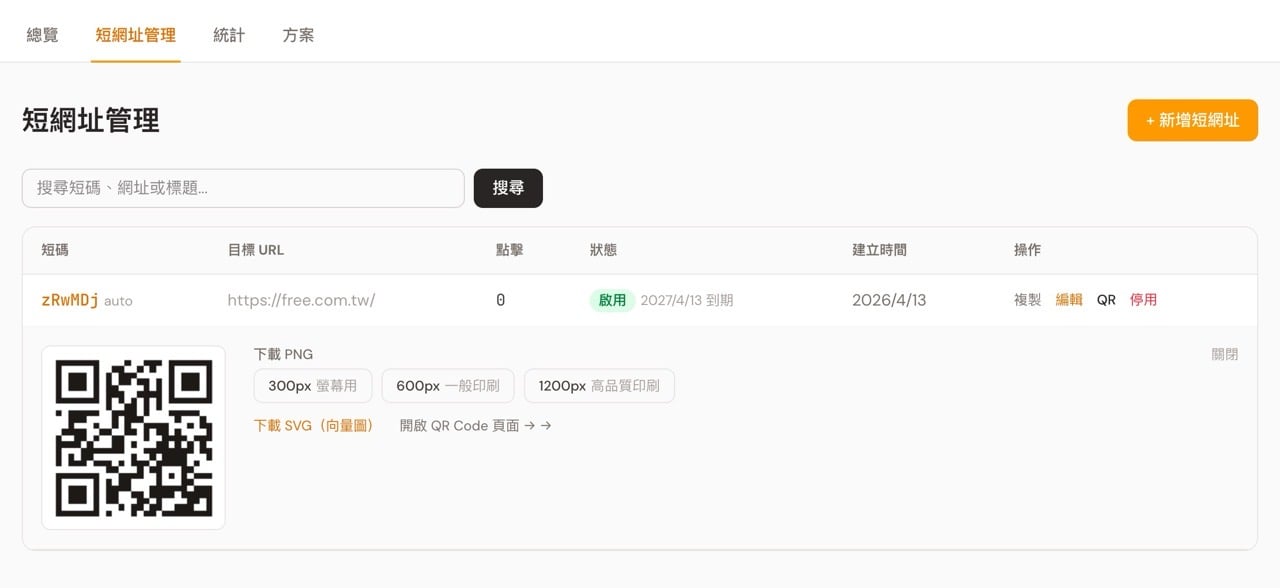Click the zRwMDj short code

pyautogui.click(x=70, y=300)
